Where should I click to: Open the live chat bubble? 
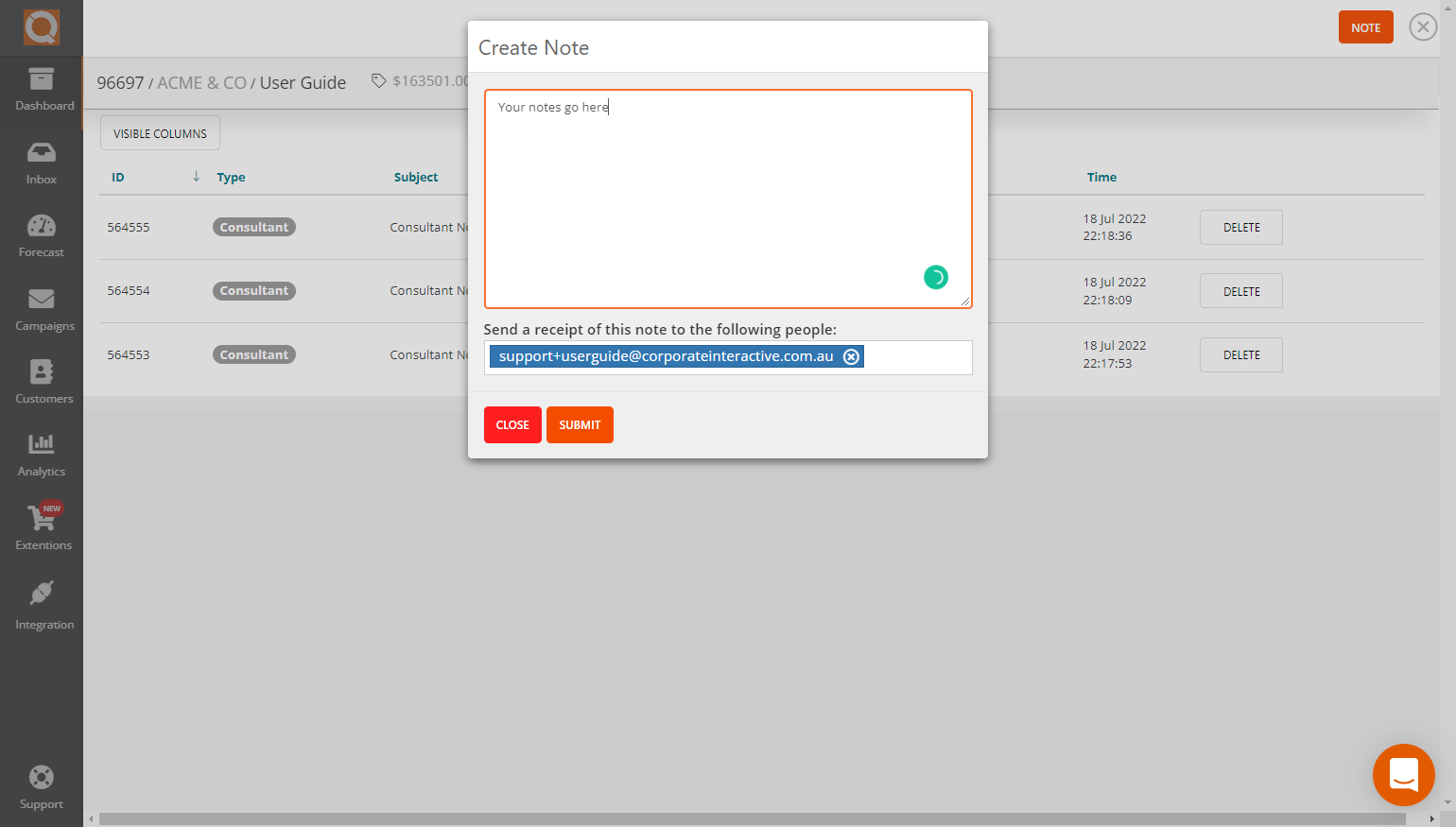click(x=1403, y=775)
